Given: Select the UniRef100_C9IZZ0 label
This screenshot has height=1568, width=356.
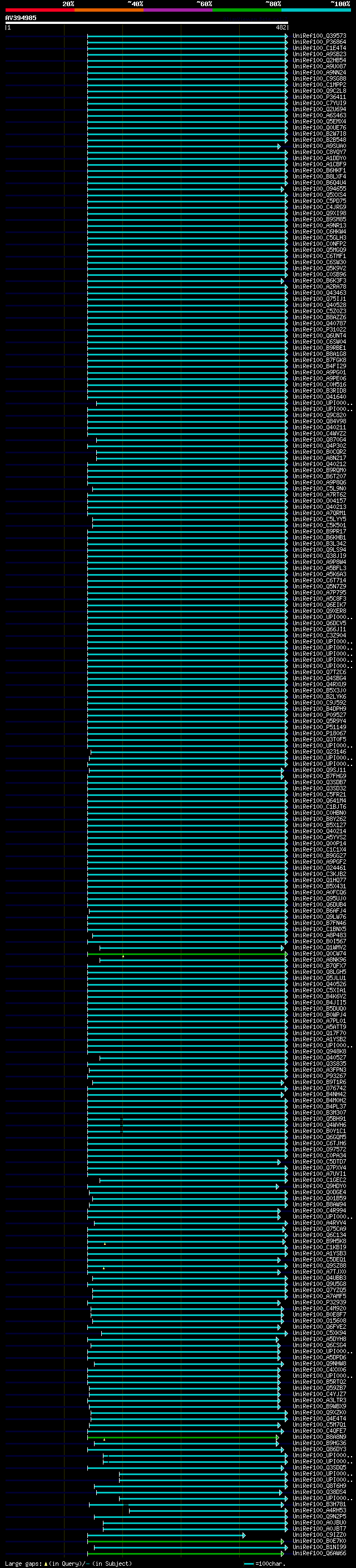Looking at the screenshot, I should click(x=319, y=1535).
